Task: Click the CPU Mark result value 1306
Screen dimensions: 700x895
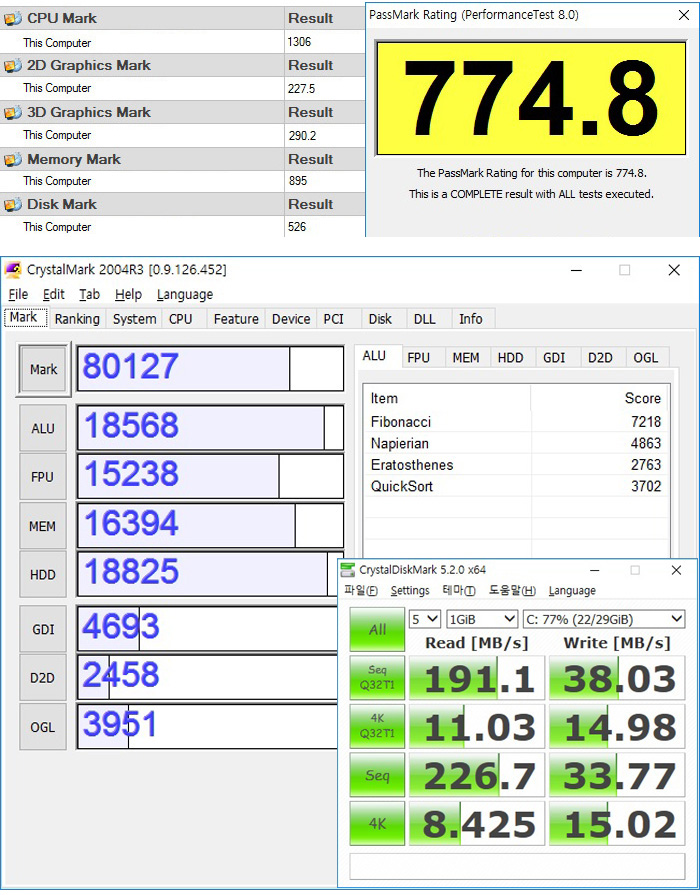Action: pos(299,42)
